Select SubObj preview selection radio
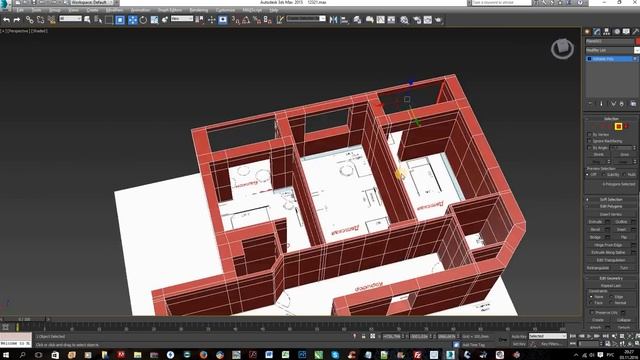This screenshot has width=640, height=360. pos(604,174)
